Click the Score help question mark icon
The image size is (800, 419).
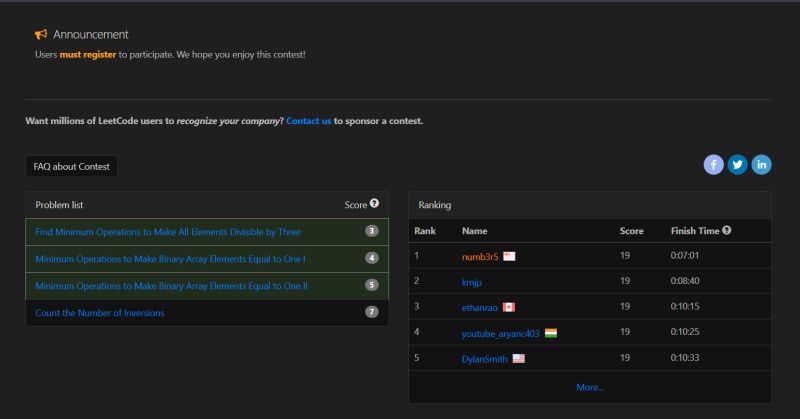(x=374, y=204)
